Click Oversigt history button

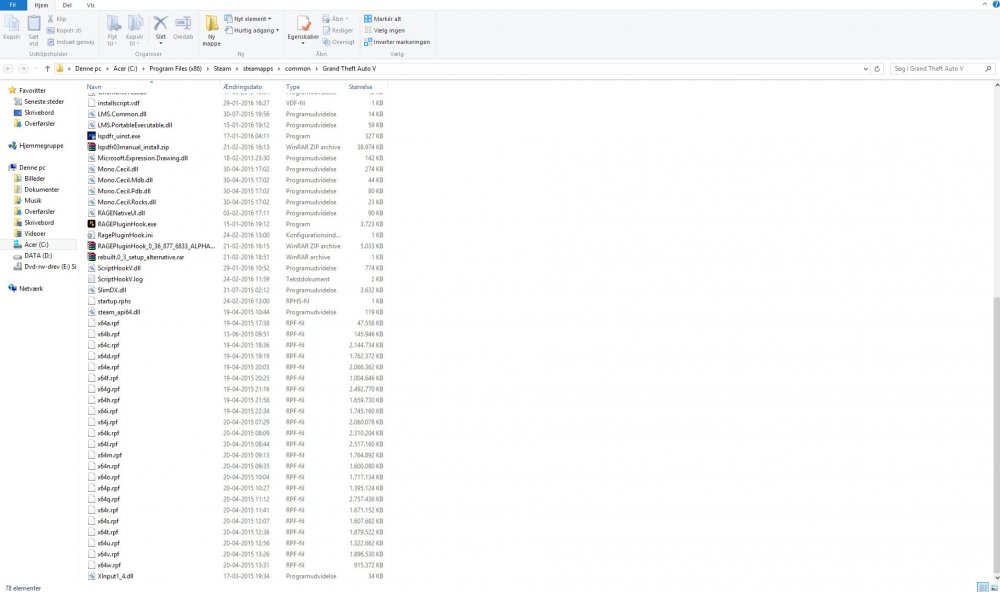click(339, 41)
